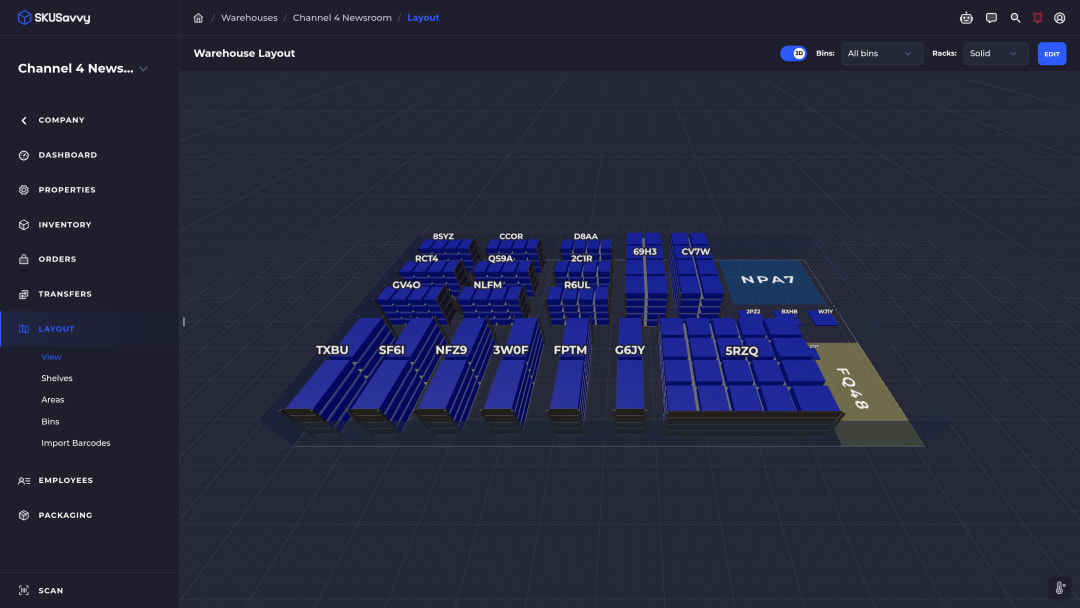Click the Company back arrow icon
The height and width of the screenshot is (608, 1080).
(24, 120)
